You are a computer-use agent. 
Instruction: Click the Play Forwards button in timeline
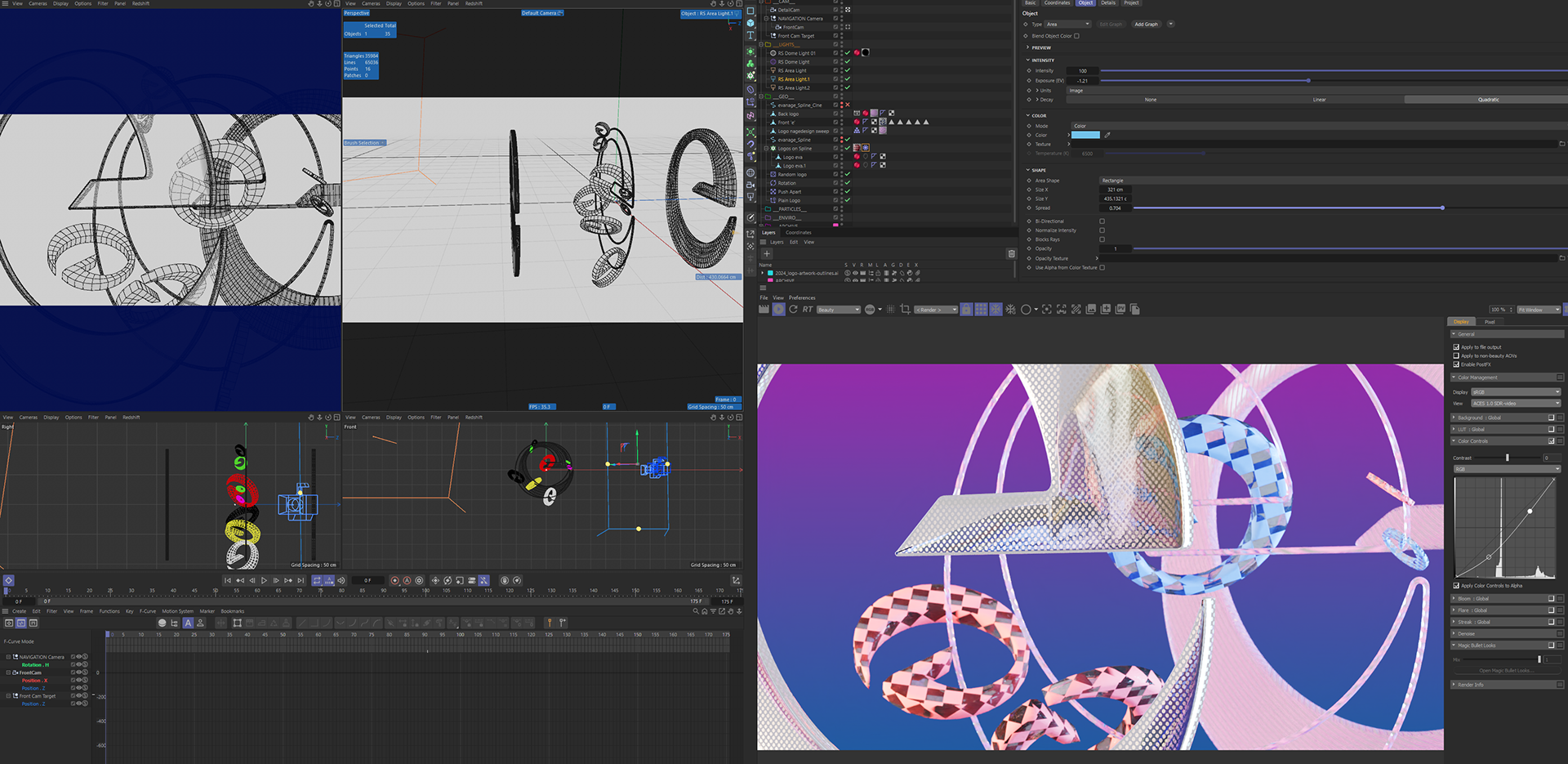tap(264, 580)
